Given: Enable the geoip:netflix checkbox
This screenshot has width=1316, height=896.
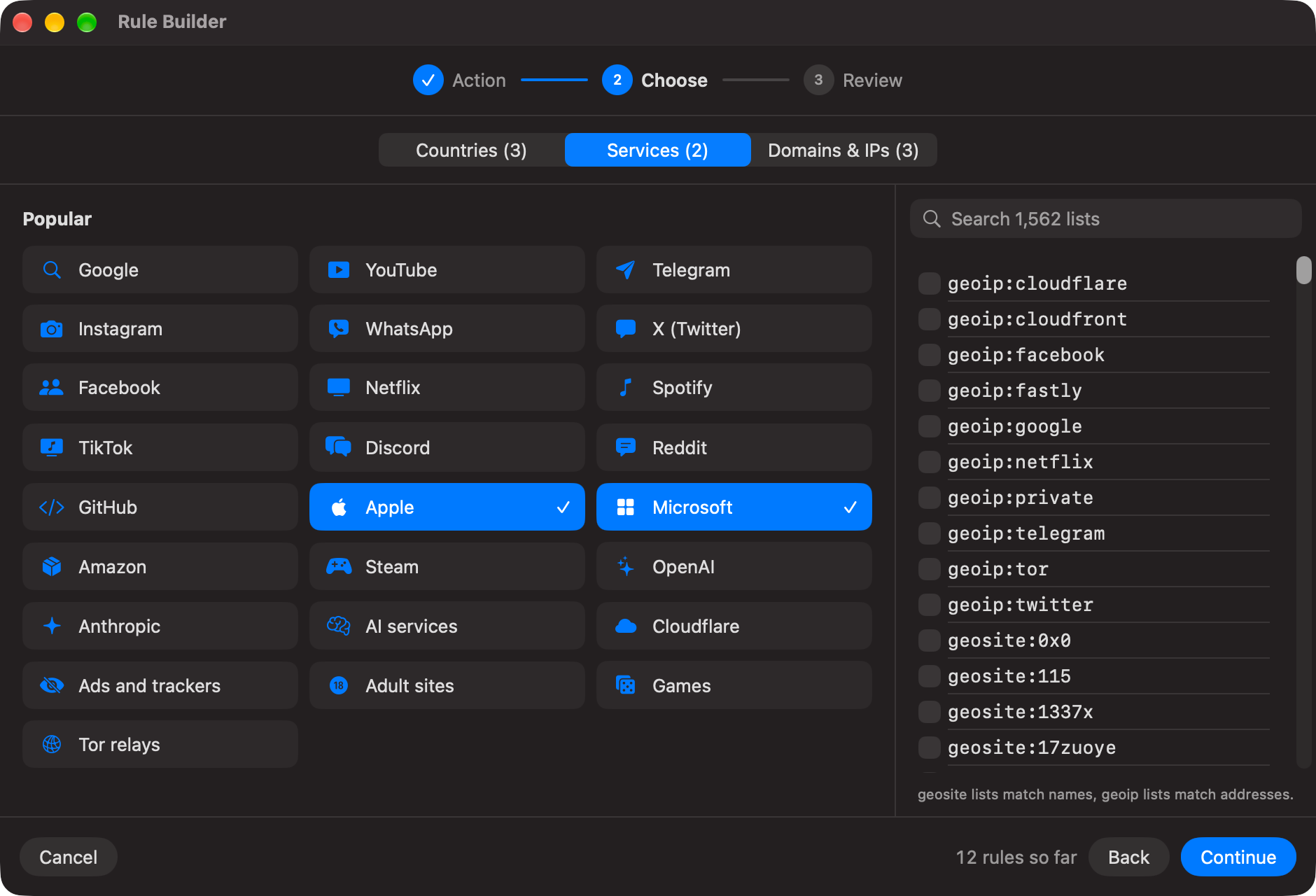Looking at the screenshot, I should point(930,462).
